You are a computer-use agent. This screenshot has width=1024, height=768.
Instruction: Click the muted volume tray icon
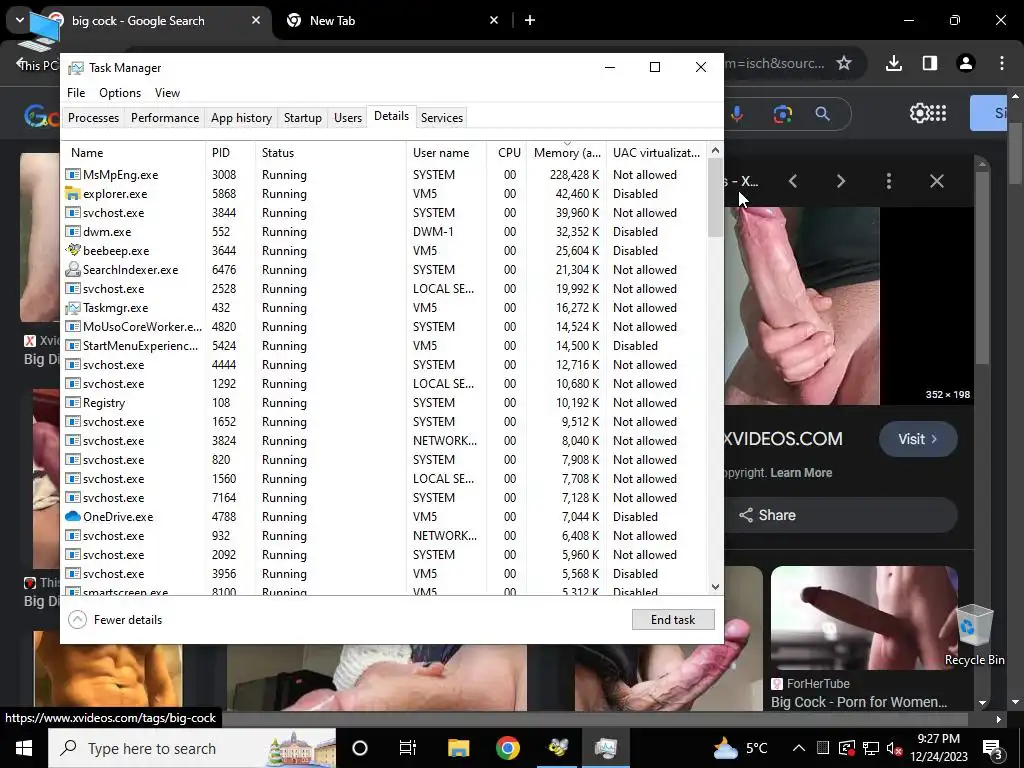[x=895, y=748]
